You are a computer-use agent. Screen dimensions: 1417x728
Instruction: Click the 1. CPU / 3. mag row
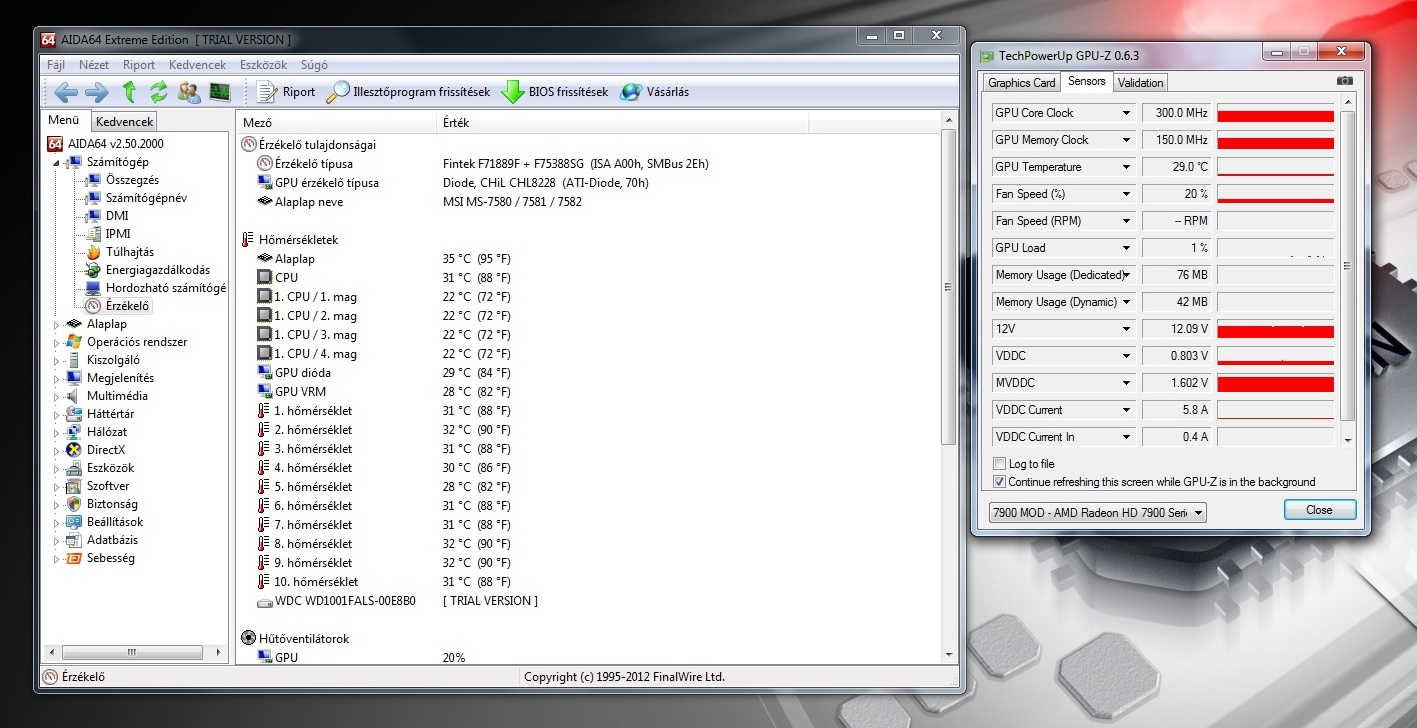590,335
